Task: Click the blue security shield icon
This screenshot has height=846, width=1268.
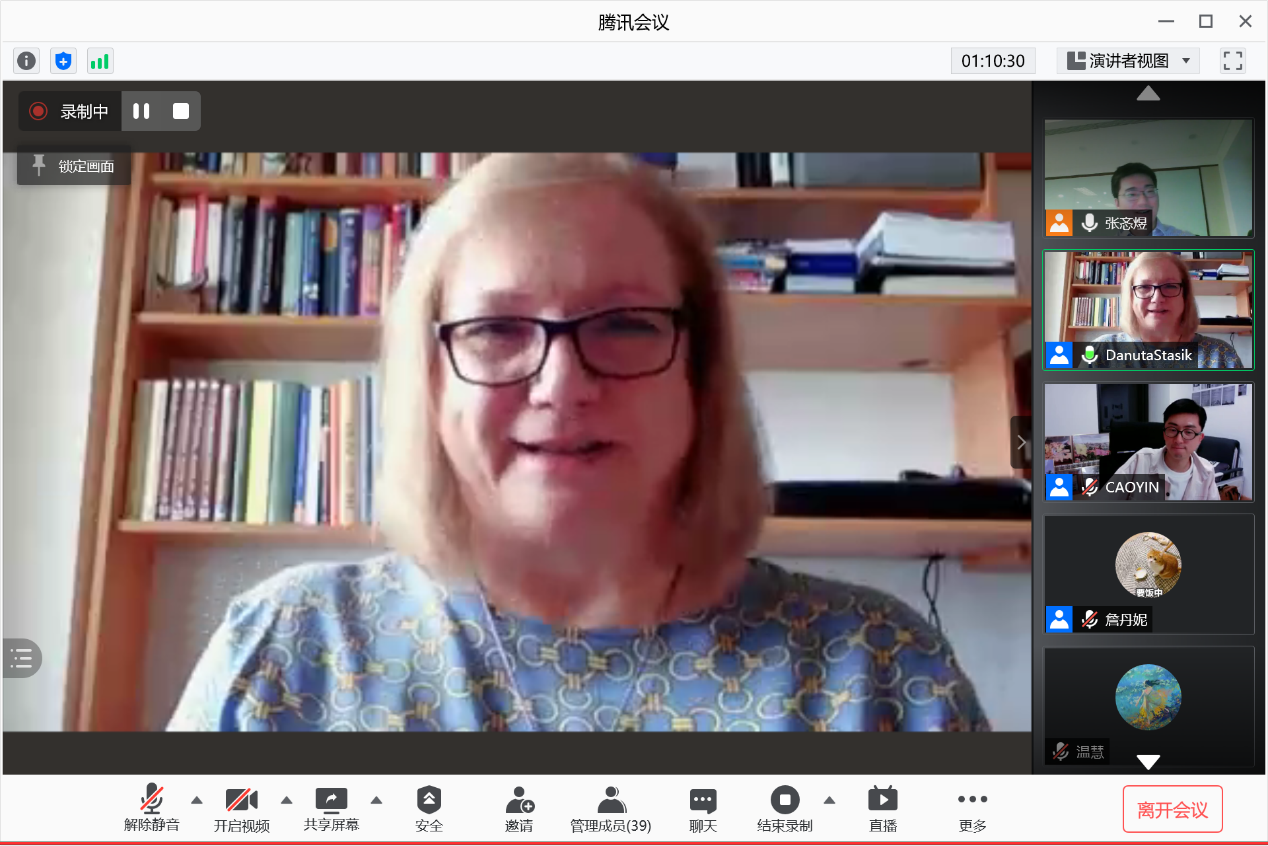Action: (63, 61)
